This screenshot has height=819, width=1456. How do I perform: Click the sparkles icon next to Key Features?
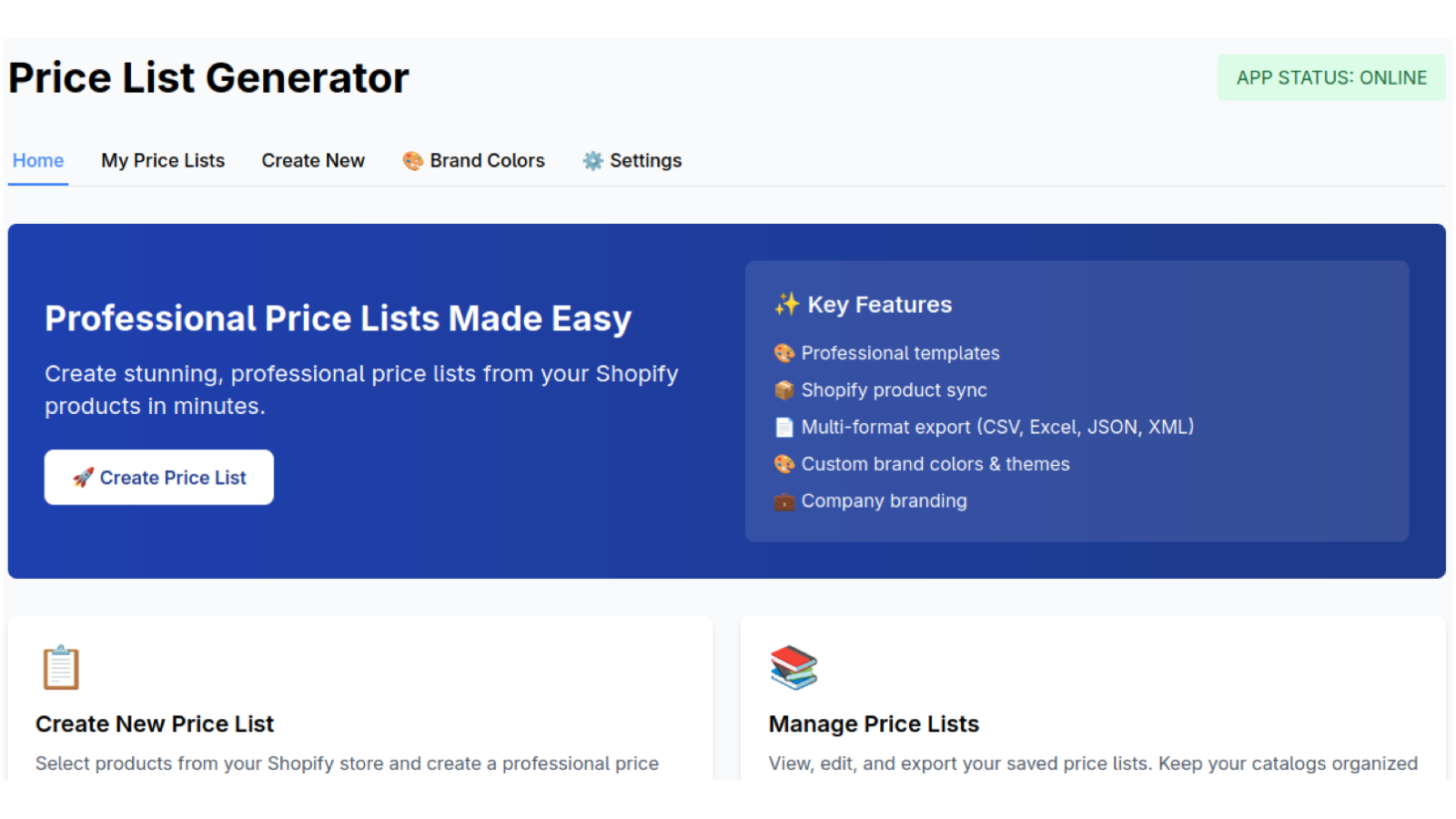786,304
